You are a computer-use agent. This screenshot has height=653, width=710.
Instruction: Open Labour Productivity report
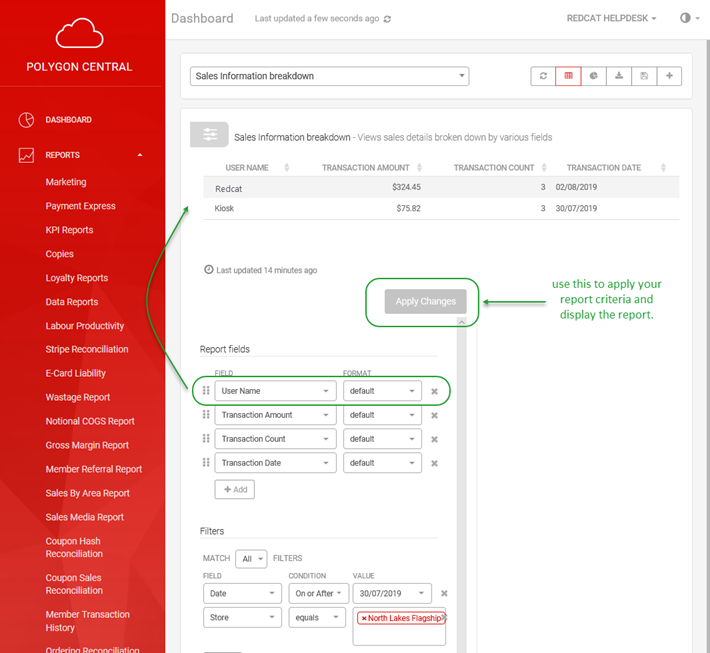pos(85,326)
